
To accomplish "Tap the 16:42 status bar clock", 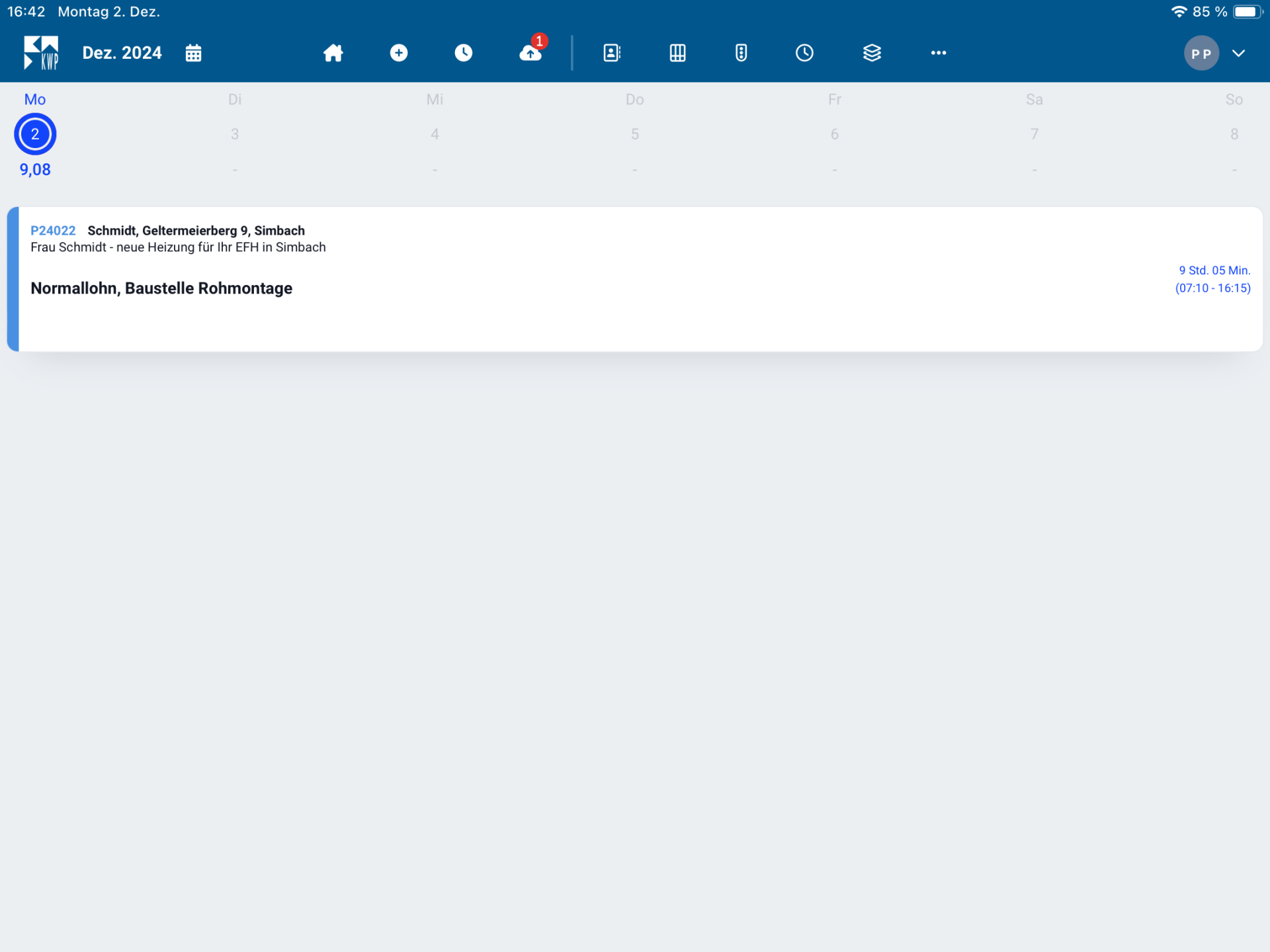I will click(26, 12).
